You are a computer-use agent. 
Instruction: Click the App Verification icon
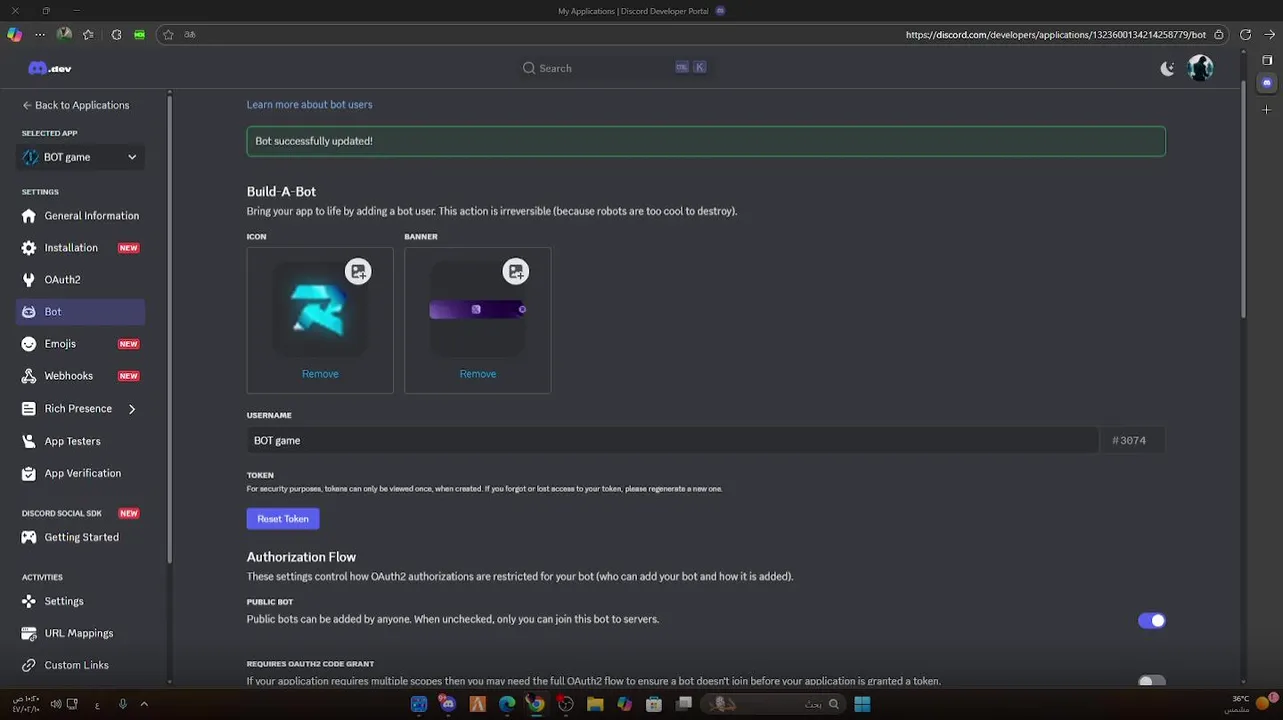pos(29,473)
